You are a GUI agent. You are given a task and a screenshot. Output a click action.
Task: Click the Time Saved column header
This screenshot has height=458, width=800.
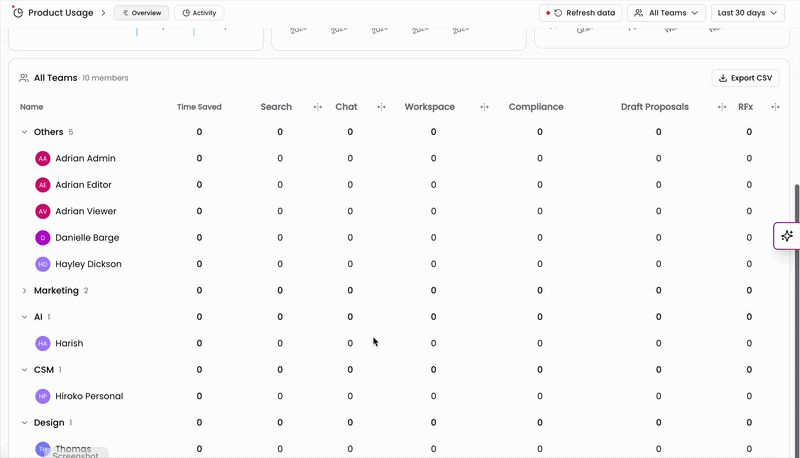[199, 107]
